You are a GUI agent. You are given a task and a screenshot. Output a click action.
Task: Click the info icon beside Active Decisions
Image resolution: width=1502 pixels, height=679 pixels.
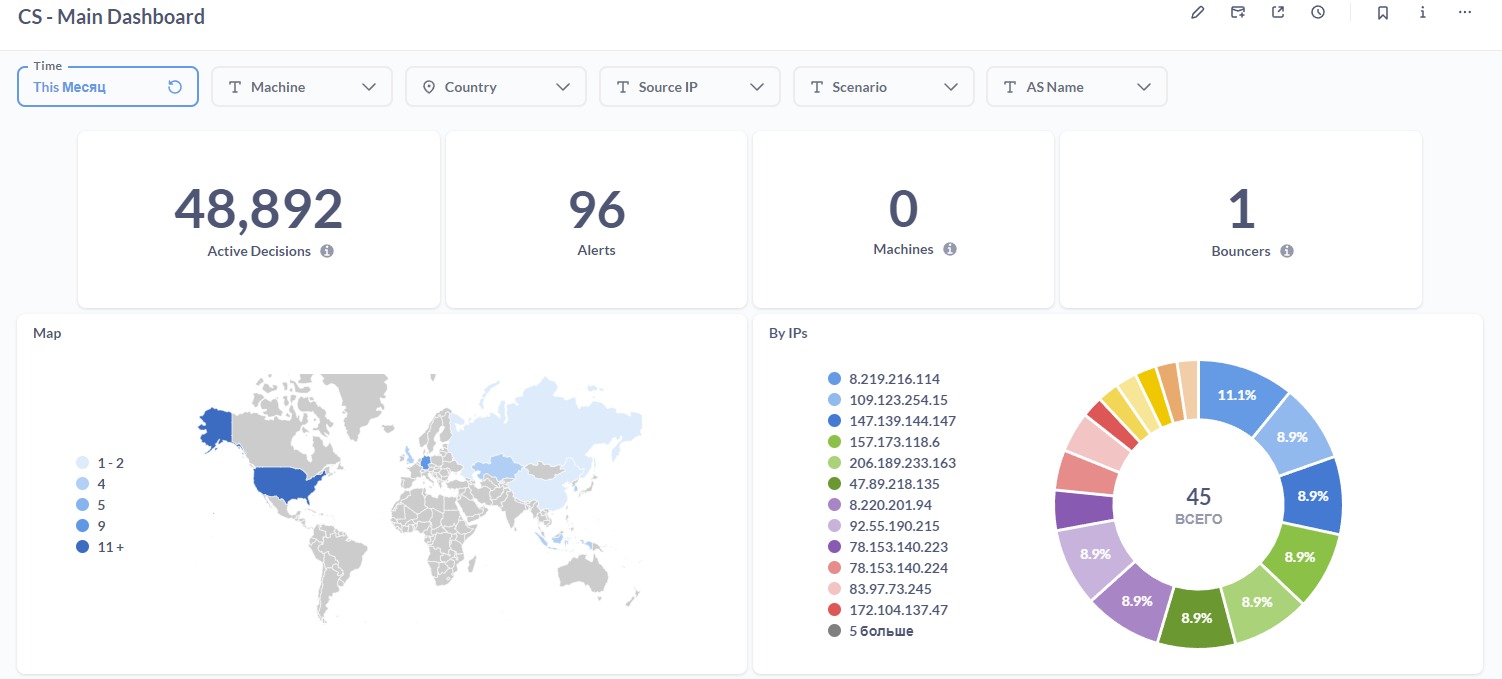pyautogui.click(x=327, y=251)
